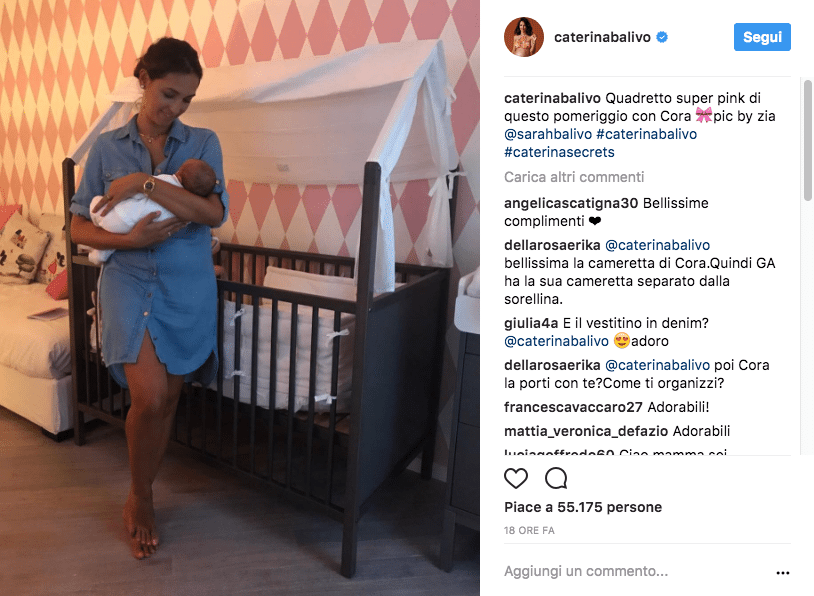
Task: Load more comments via Carica altri commenti
Action: click(x=574, y=177)
